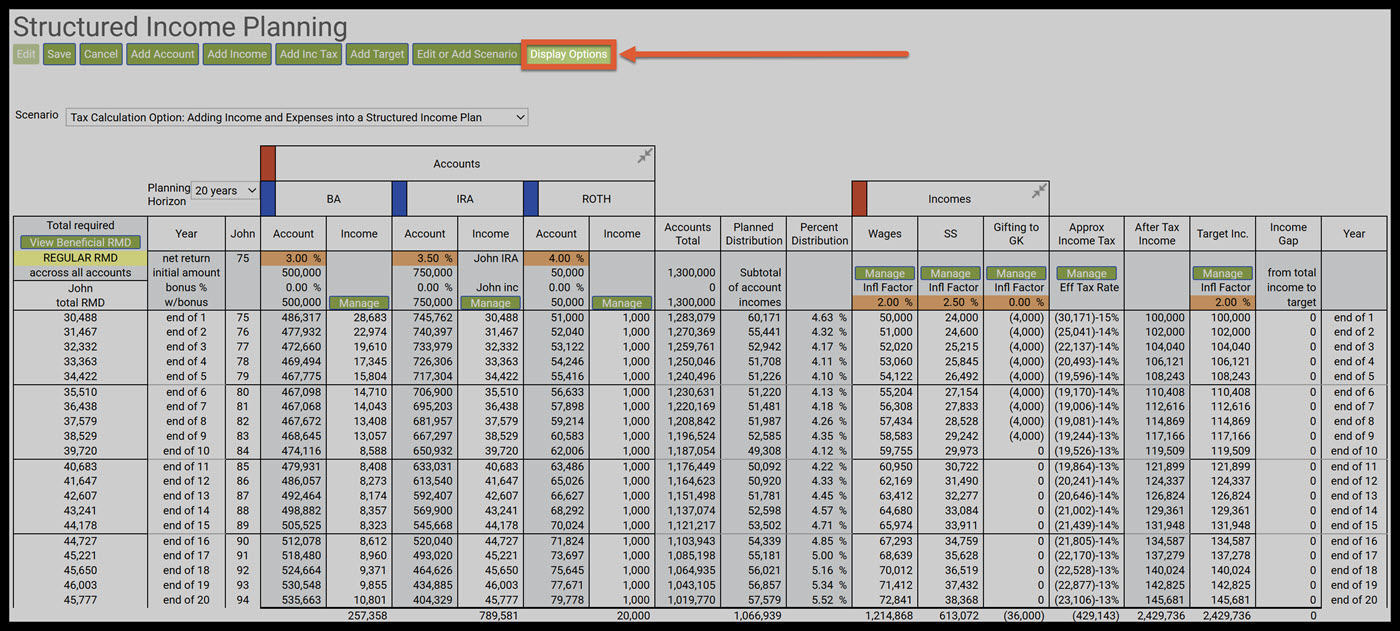Click Manage button under Target Inc.
The image size is (1400, 631).
pyautogui.click(x=1222, y=273)
